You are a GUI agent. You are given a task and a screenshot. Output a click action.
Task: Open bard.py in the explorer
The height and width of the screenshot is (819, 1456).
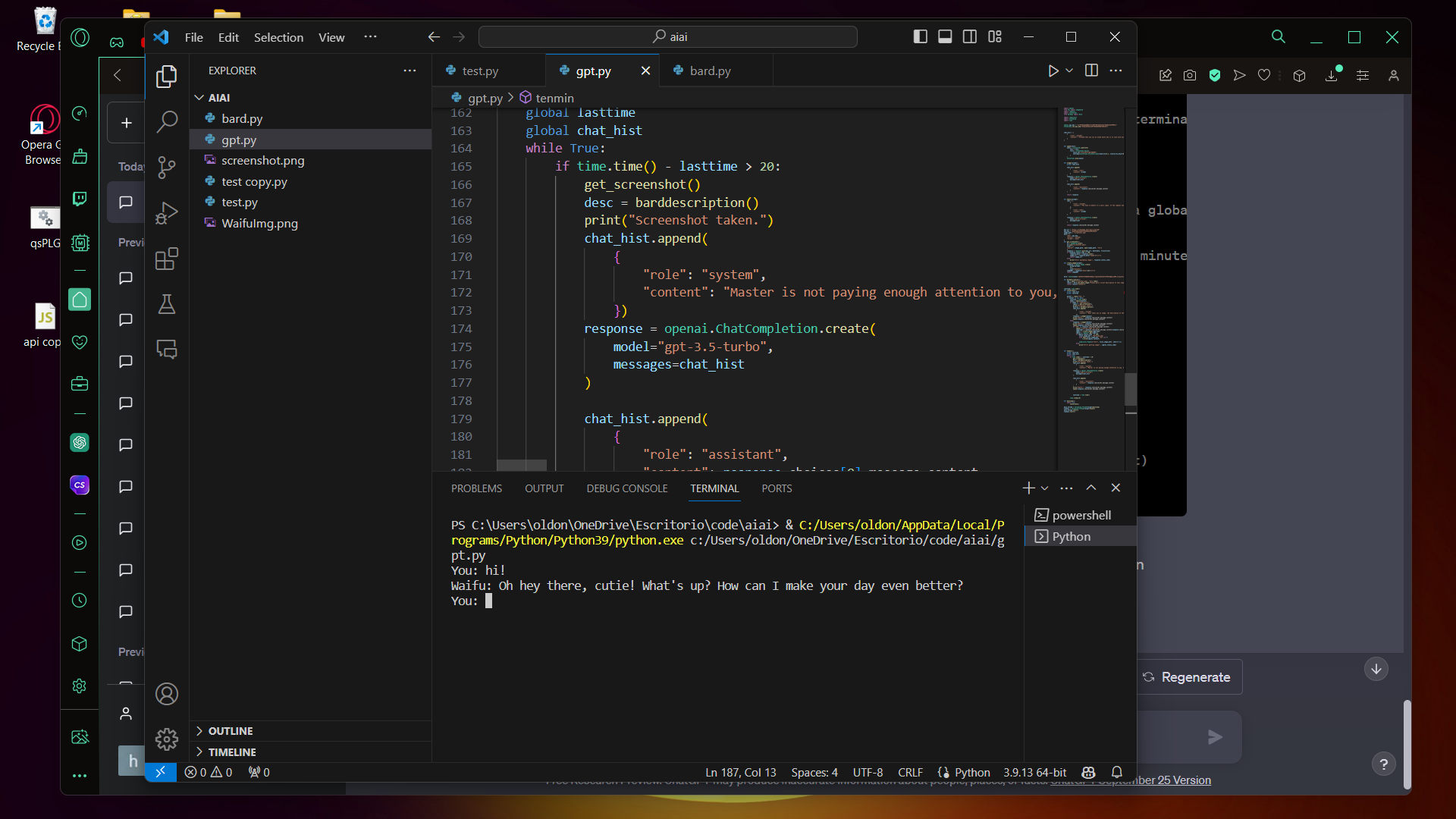tap(242, 119)
